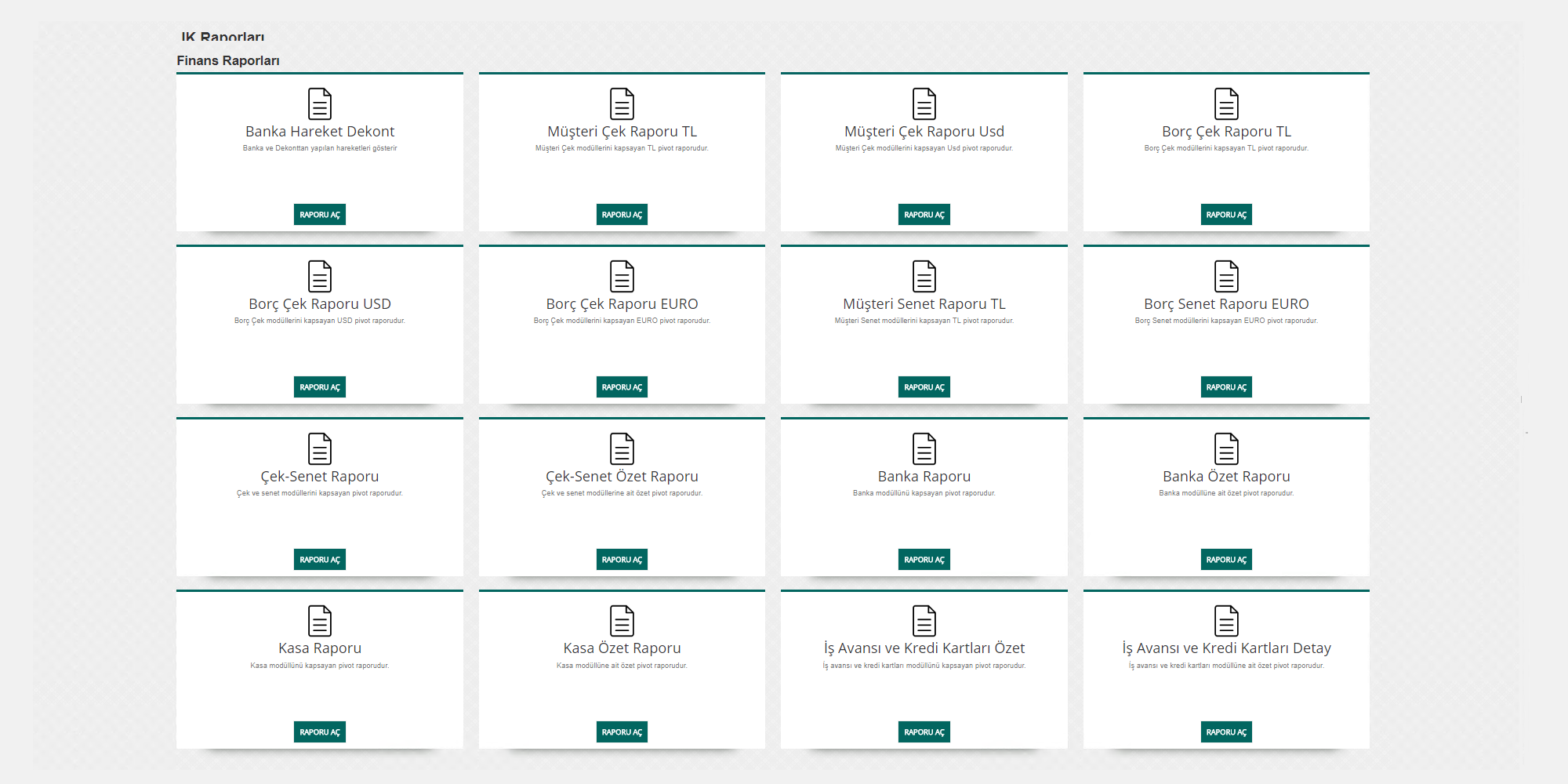Screen dimensions: 1568x784
Task: Click the Borç Çek Raporu EURO document icon
Action: tap(622, 276)
